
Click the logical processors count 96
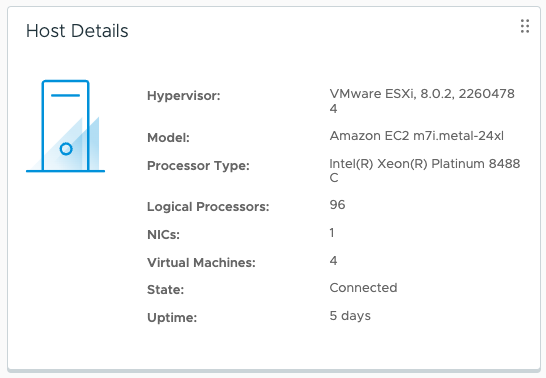pyautogui.click(x=337, y=205)
